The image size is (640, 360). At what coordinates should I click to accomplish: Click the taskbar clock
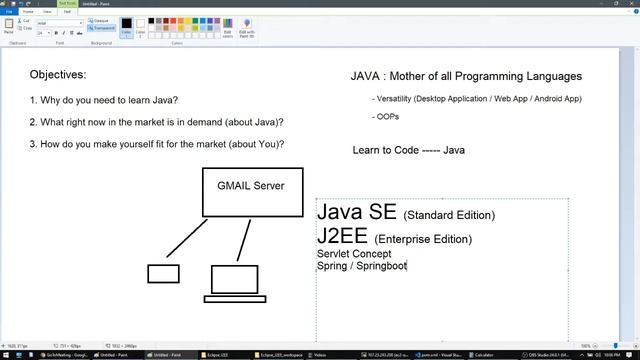613,355
